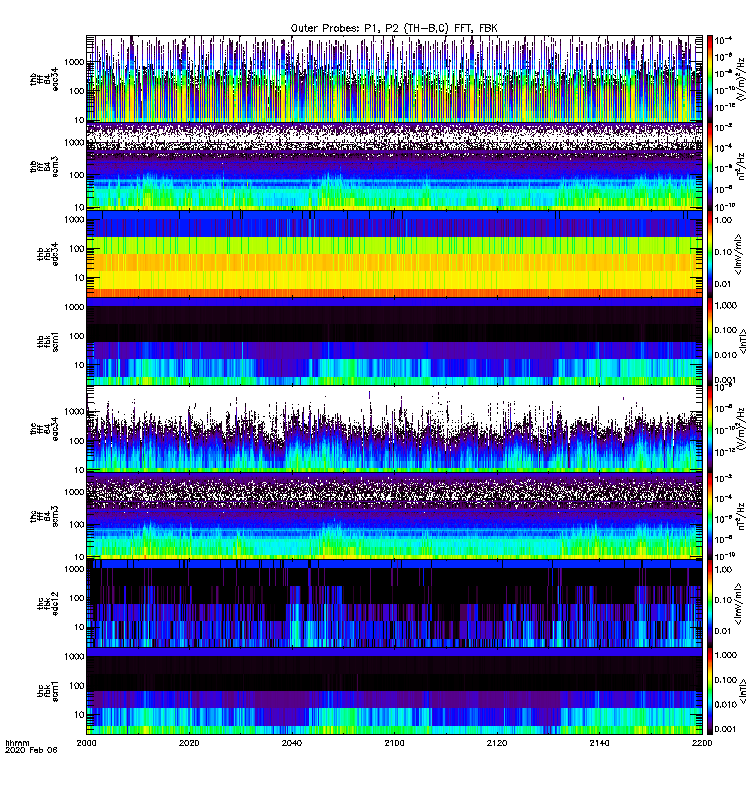Click the '0.01' color bar value of thc edc12
Viewport: 750px width, 800px height.
tap(723, 631)
